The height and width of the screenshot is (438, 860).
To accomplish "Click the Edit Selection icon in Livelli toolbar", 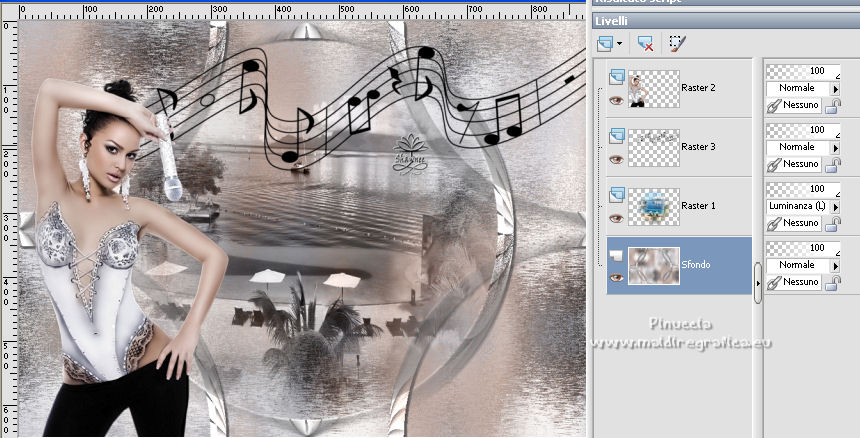I will 678,43.
